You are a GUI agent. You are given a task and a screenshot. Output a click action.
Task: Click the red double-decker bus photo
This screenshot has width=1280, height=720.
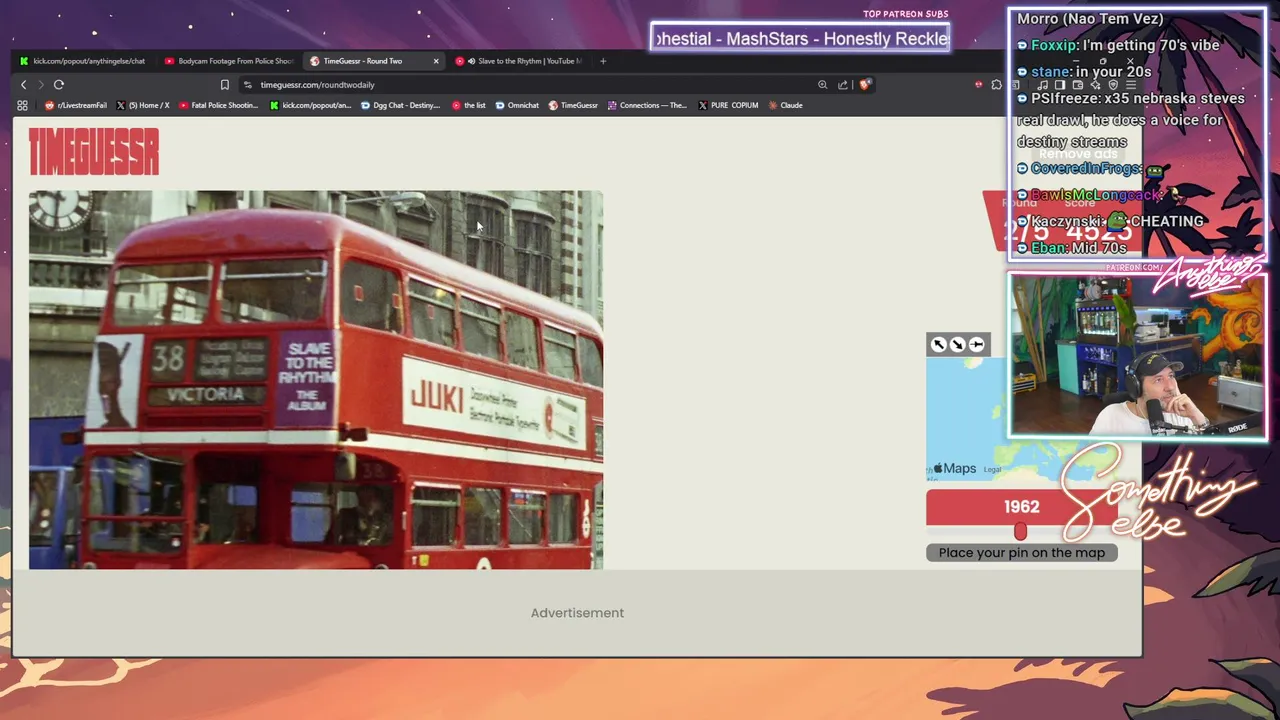point(316,380)
